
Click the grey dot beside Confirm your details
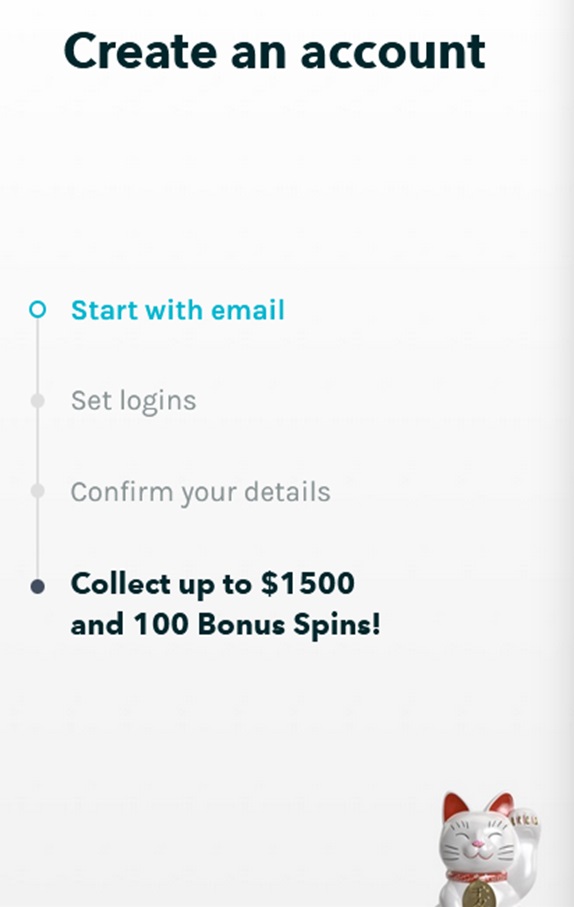pos(38,491)
